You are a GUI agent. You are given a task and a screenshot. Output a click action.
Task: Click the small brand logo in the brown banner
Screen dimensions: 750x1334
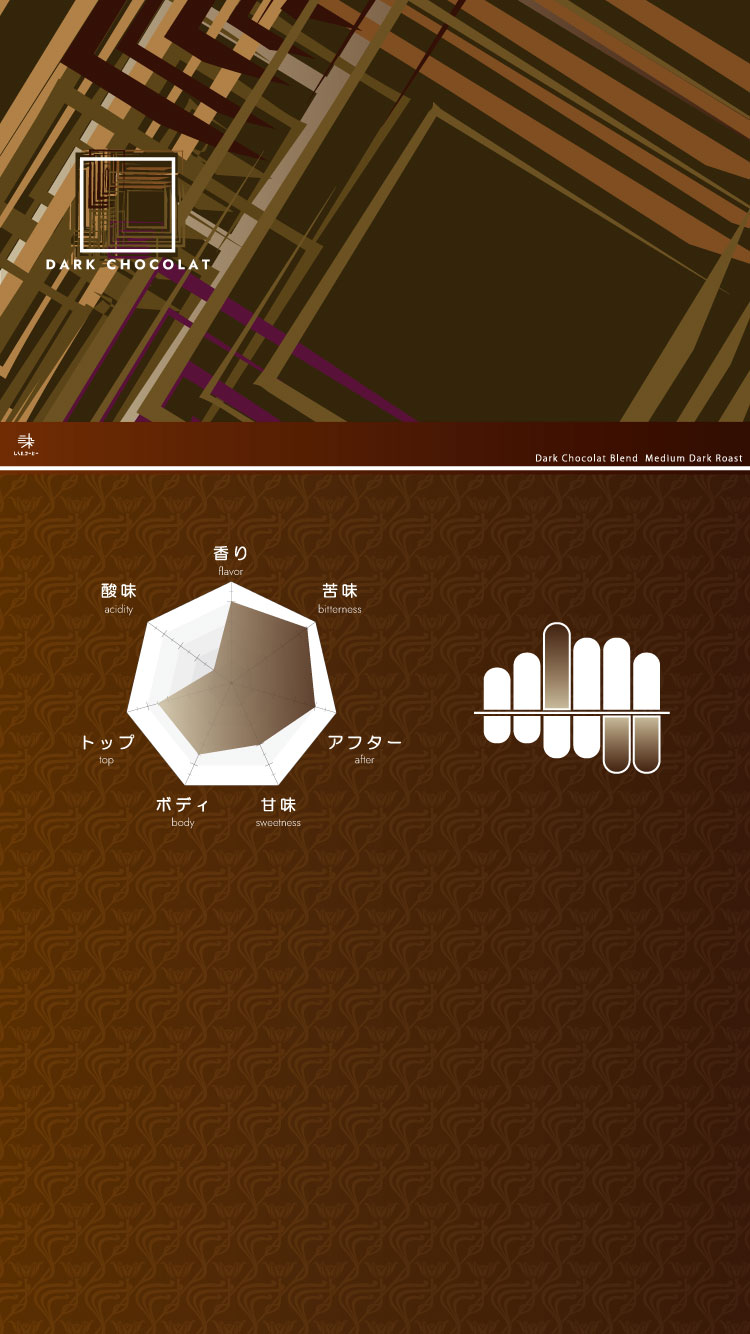pyautogui.click(x=26, y=444)
